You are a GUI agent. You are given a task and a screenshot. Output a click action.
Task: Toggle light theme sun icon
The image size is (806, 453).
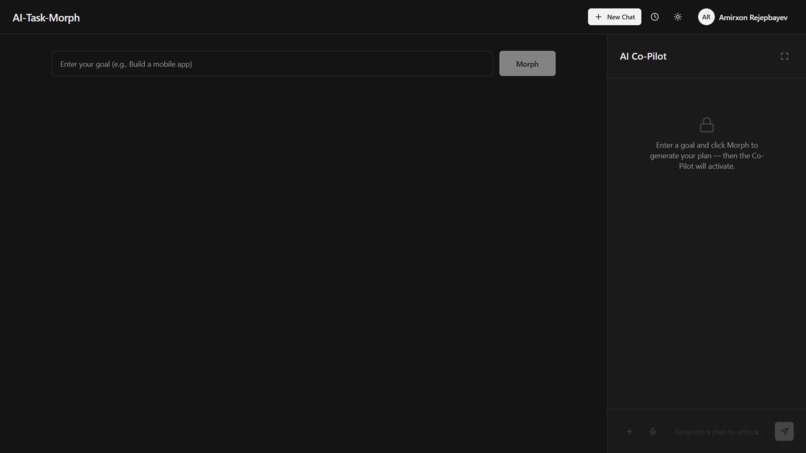[677, 17]
